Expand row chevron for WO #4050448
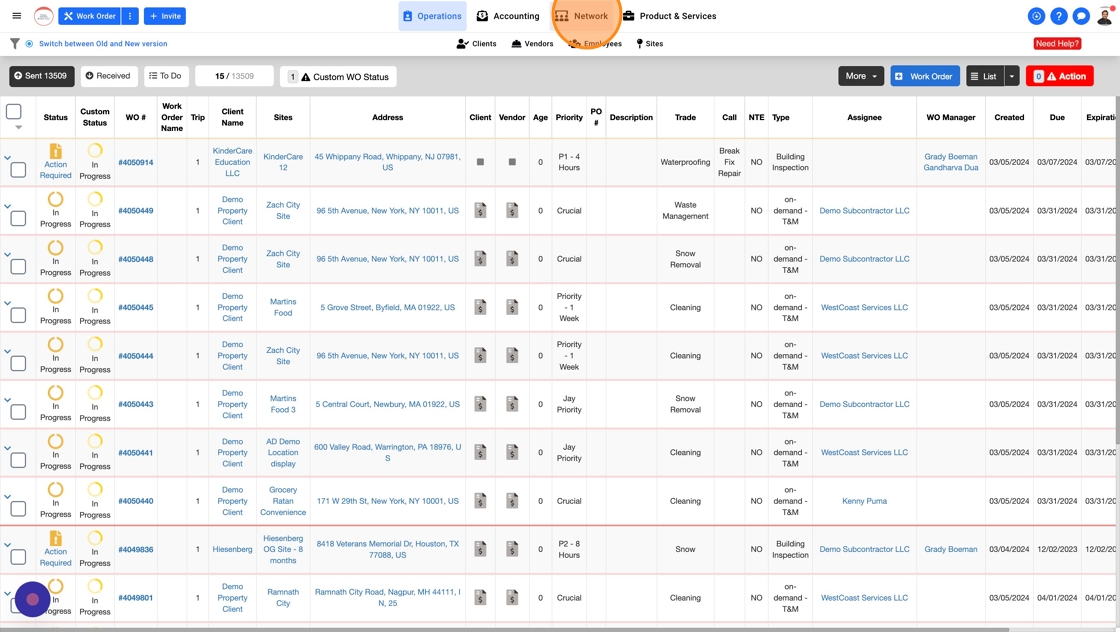Image resolution: width=1120 pixels, height=632 pixels. pos(7,255)
